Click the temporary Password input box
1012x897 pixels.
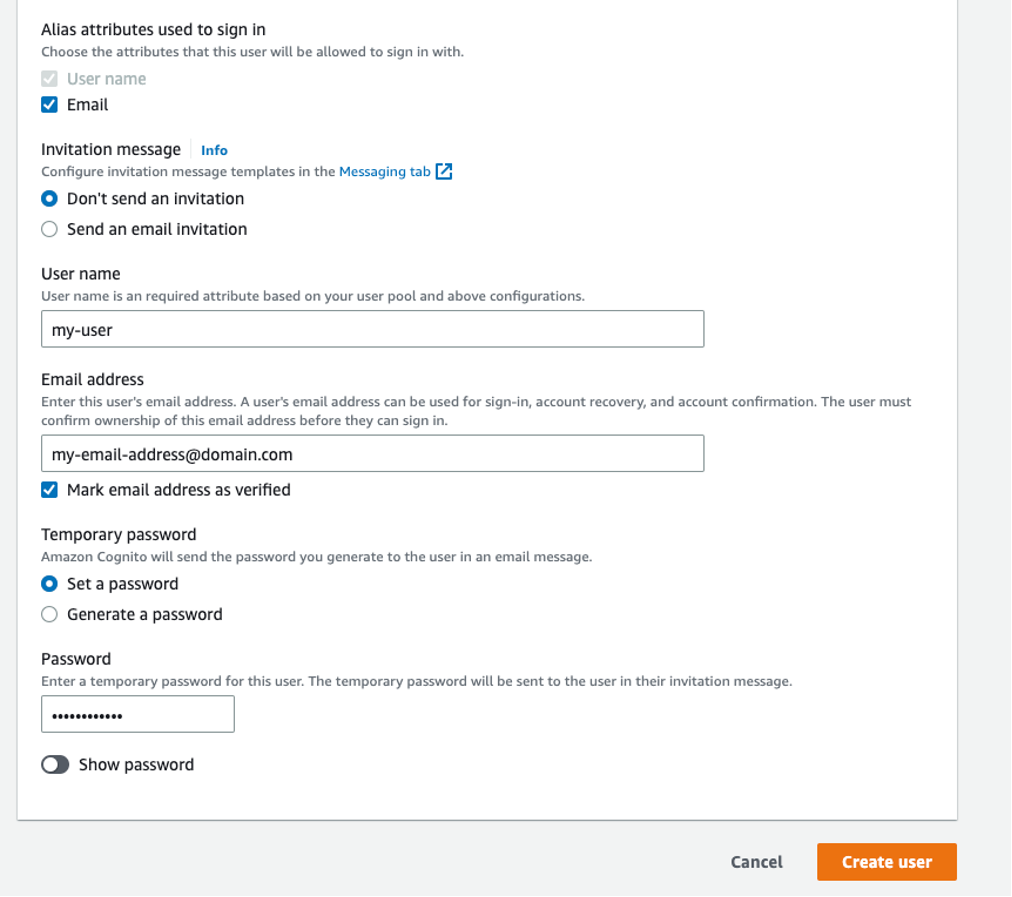point(137,714)
